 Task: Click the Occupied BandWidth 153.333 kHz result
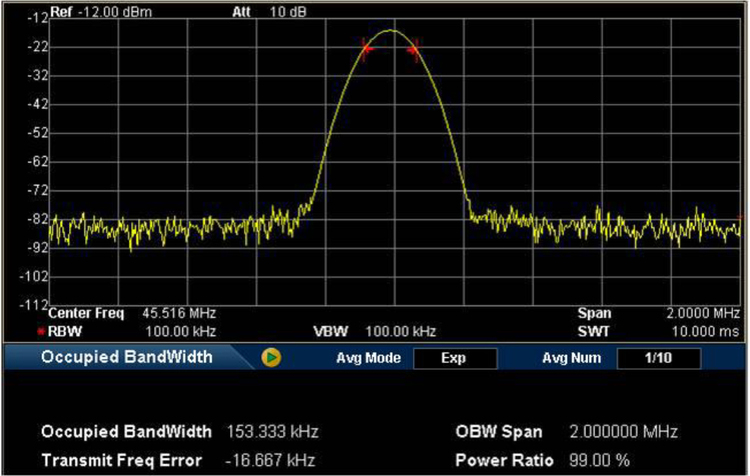click(273, 432)
